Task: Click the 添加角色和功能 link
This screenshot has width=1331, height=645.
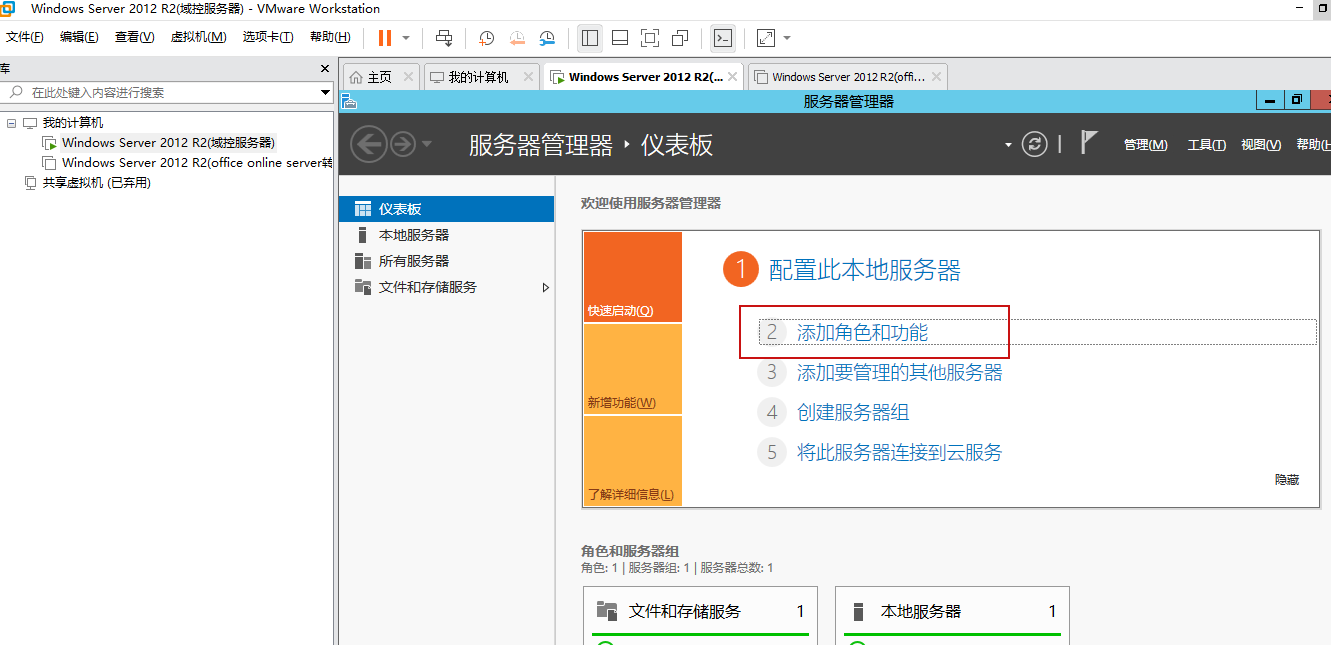Action: click(x=862, y=333)
